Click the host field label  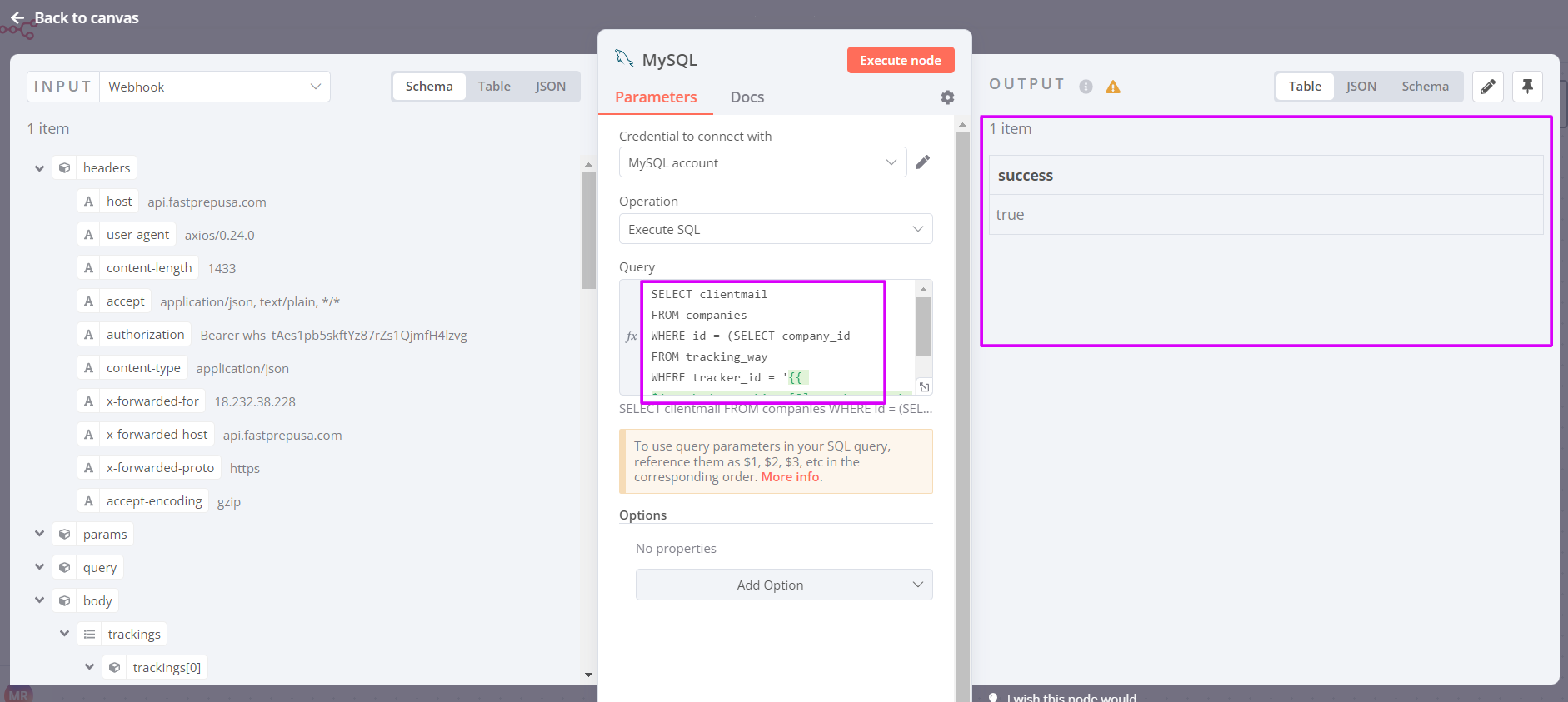click(x=119, y=202)
